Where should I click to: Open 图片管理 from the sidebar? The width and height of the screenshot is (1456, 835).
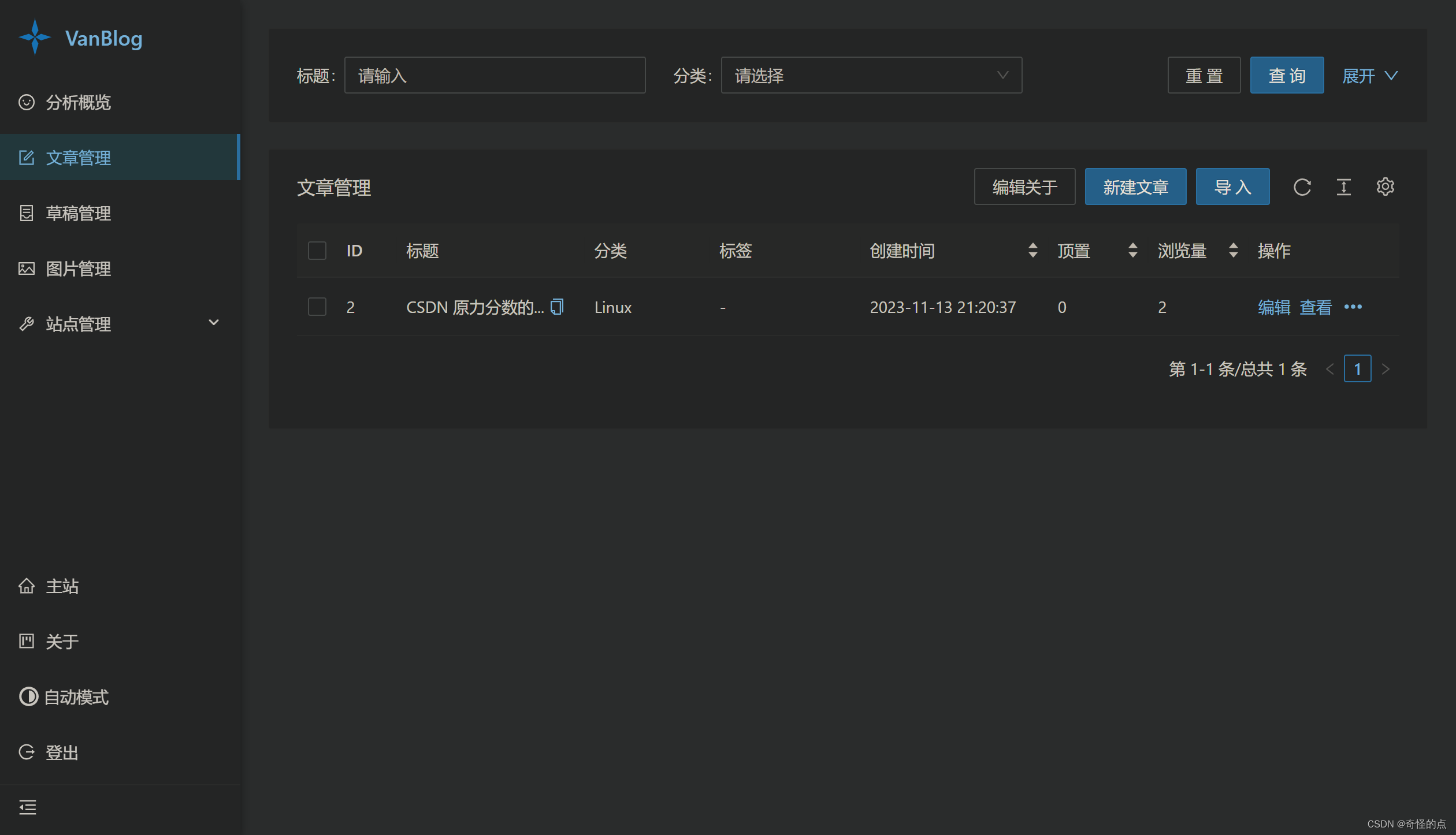coord(79,268)
